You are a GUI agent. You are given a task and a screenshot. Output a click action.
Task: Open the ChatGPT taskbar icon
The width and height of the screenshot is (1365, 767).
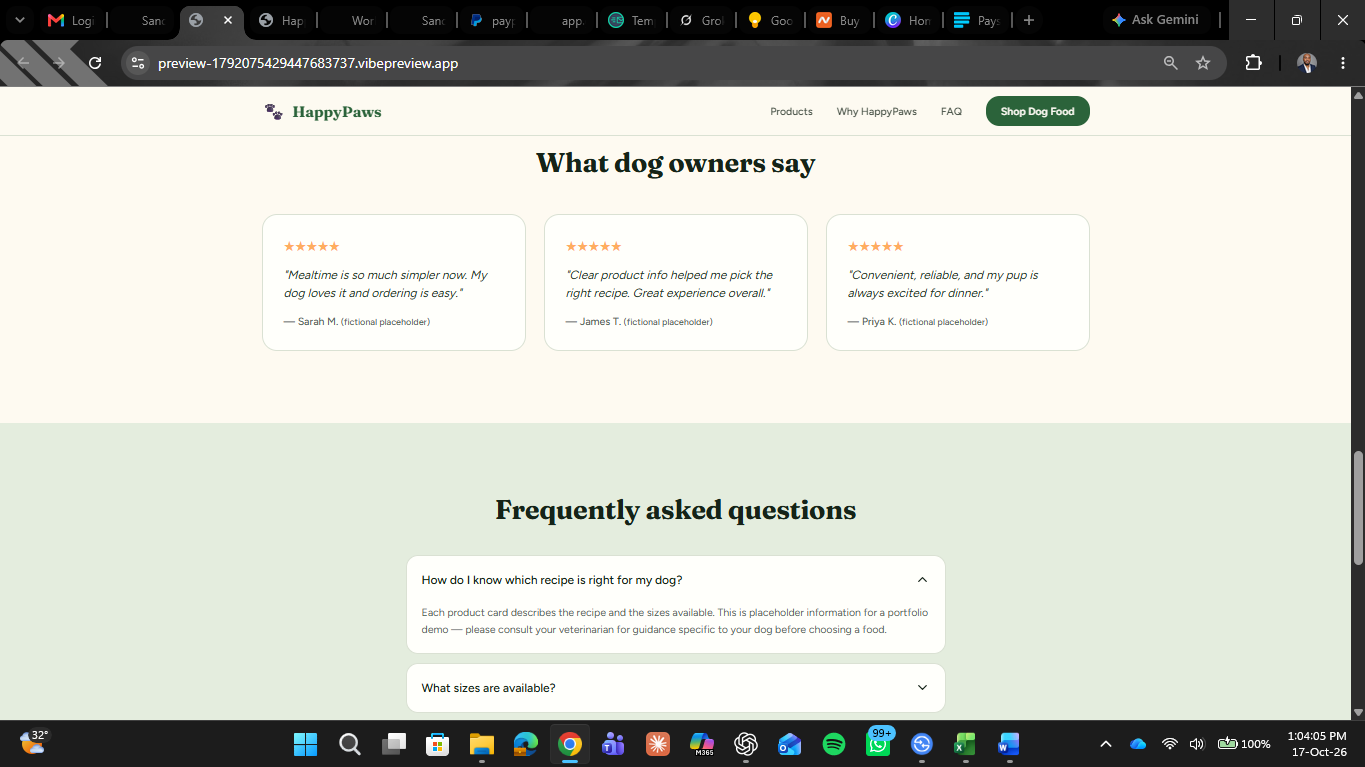pyautogui.click(x=745, y=744)
